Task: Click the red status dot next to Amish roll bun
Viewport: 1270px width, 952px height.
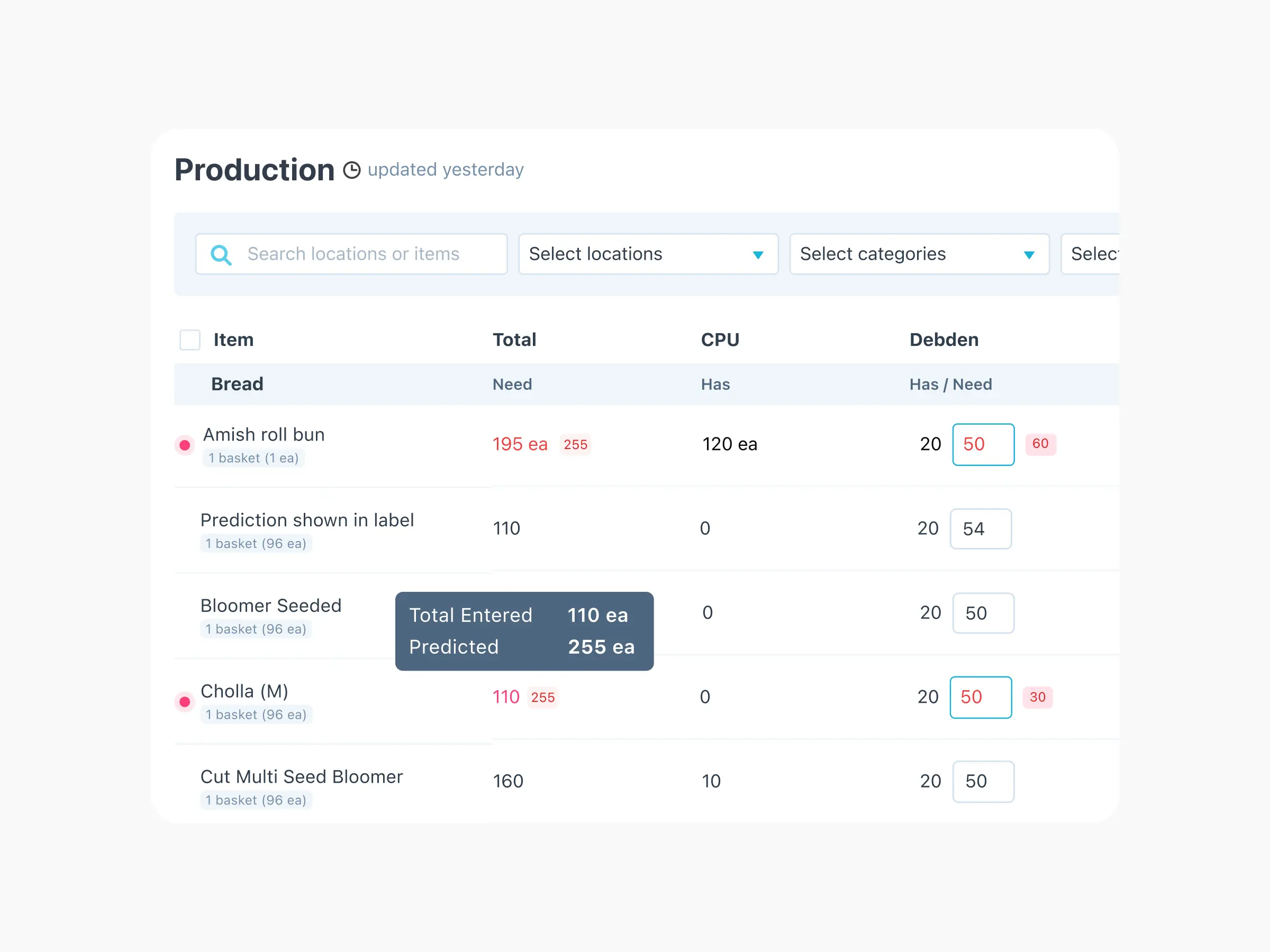Action: click(183, 444)
